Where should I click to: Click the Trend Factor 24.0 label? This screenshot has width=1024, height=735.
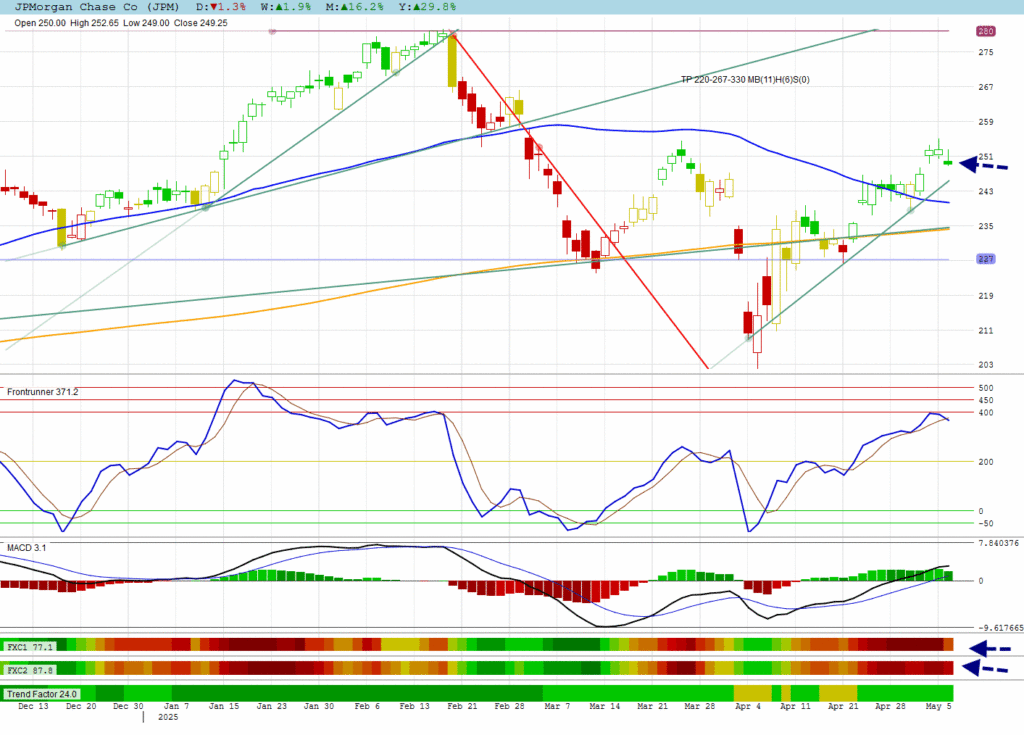42,694
